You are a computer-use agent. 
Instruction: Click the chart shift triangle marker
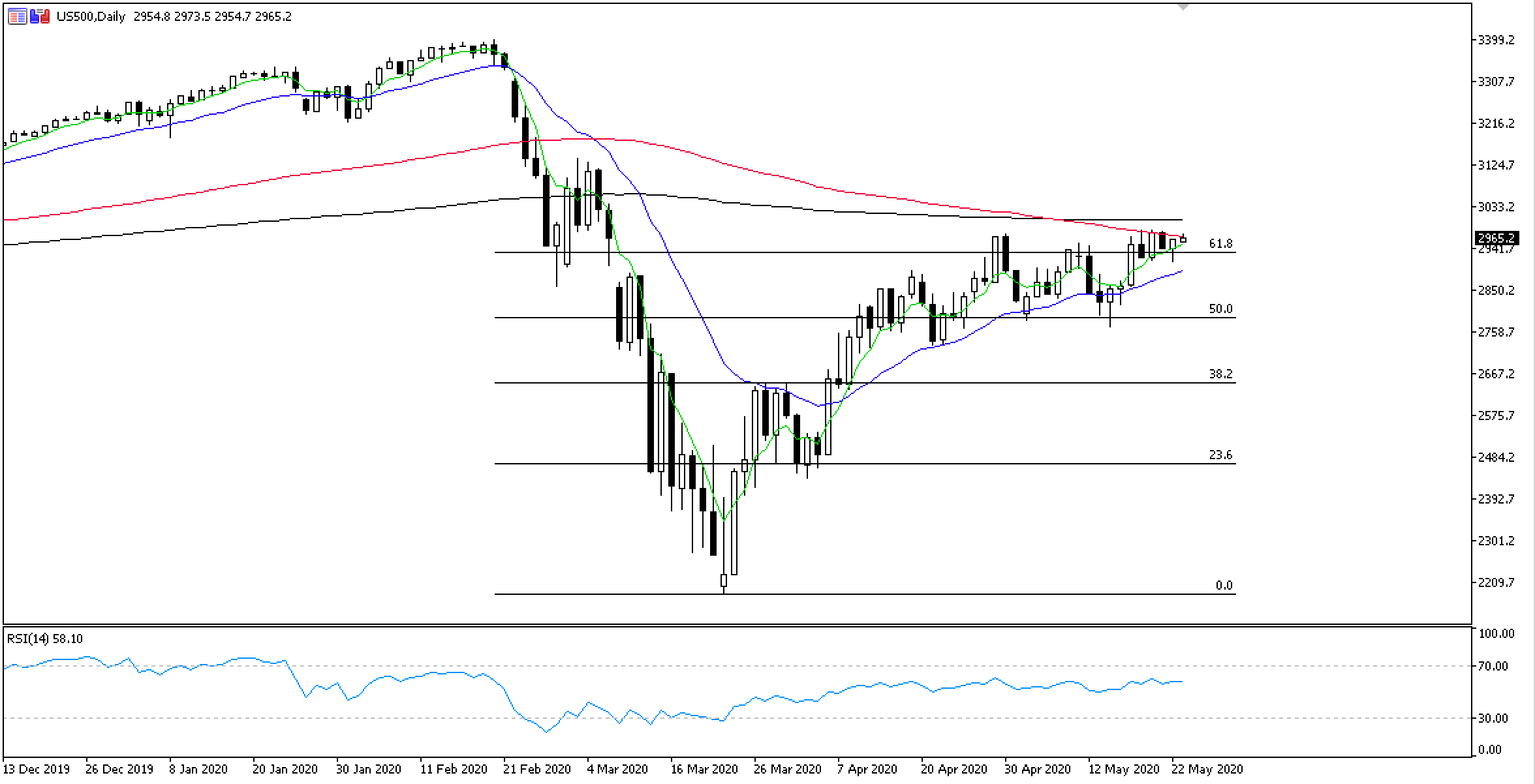click(1183, 7)
